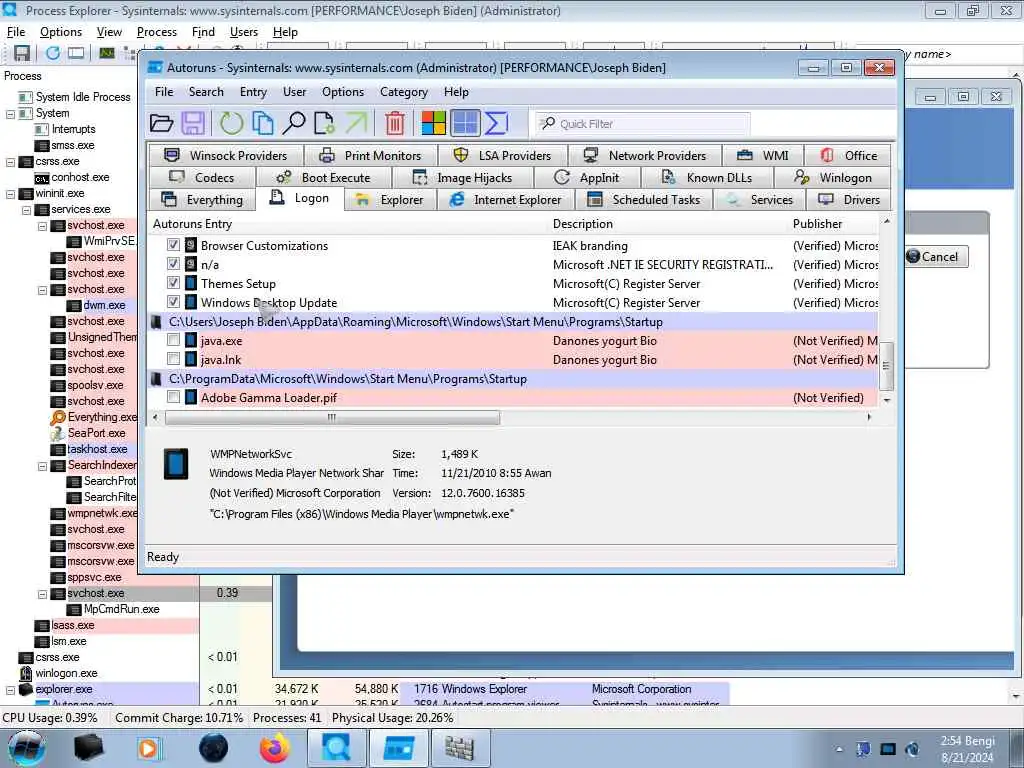This screenshot has width=1024, height=768.
Task: Uncheck the Themes Setup entry
Action: [173, 283]
